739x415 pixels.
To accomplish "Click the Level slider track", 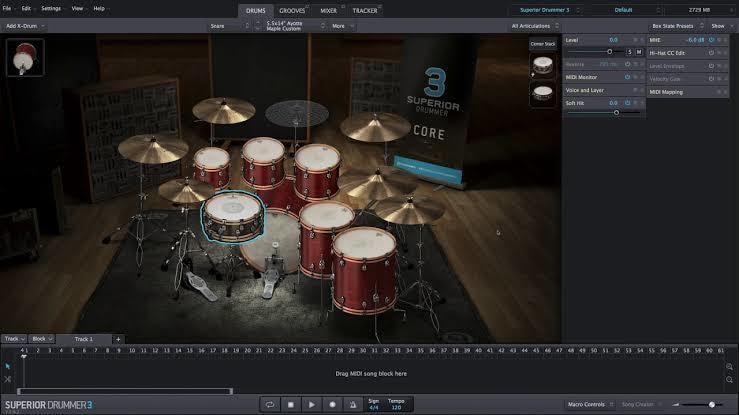I will (595, 52).
